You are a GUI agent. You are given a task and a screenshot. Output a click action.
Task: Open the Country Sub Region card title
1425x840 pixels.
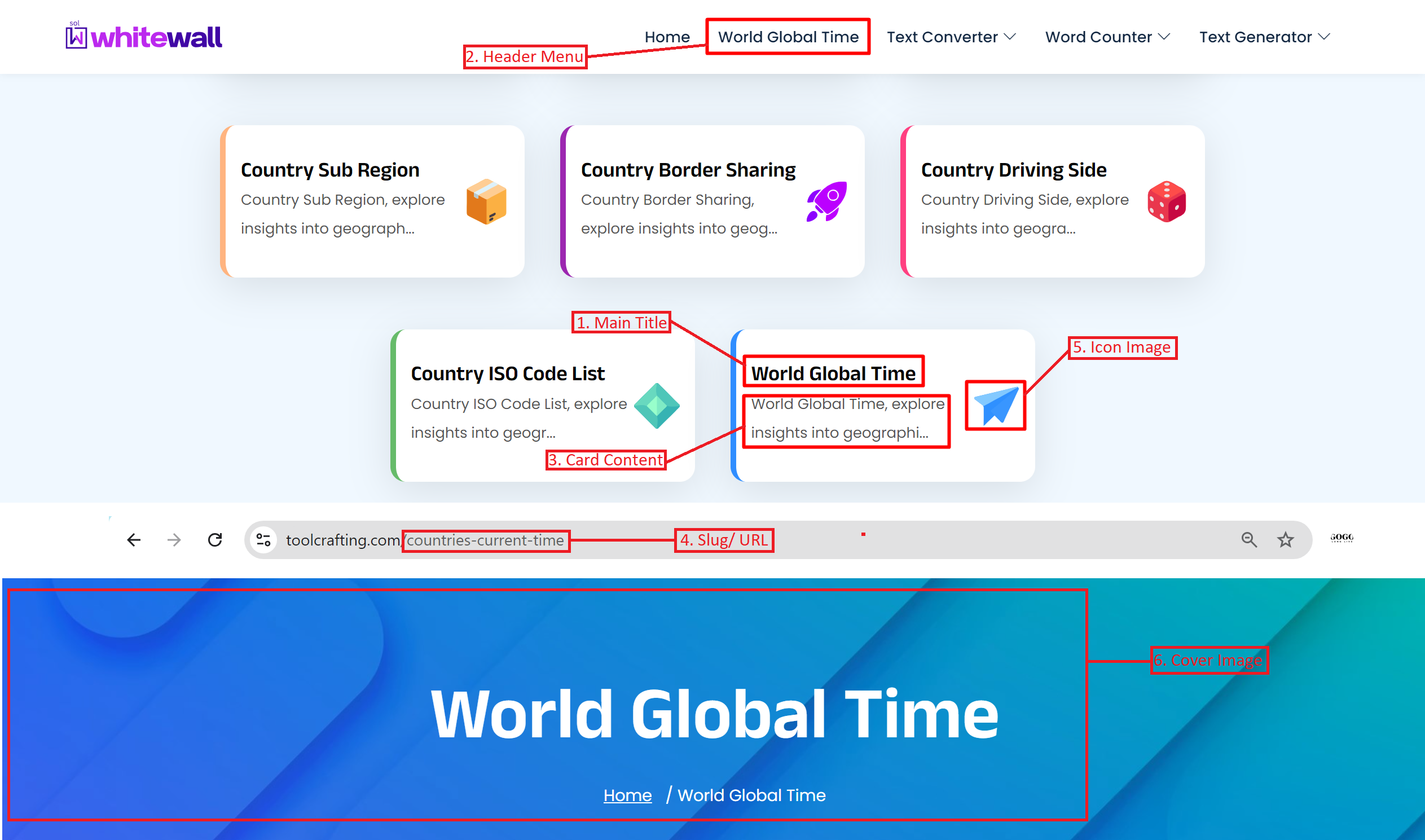[x=330, y=170]
